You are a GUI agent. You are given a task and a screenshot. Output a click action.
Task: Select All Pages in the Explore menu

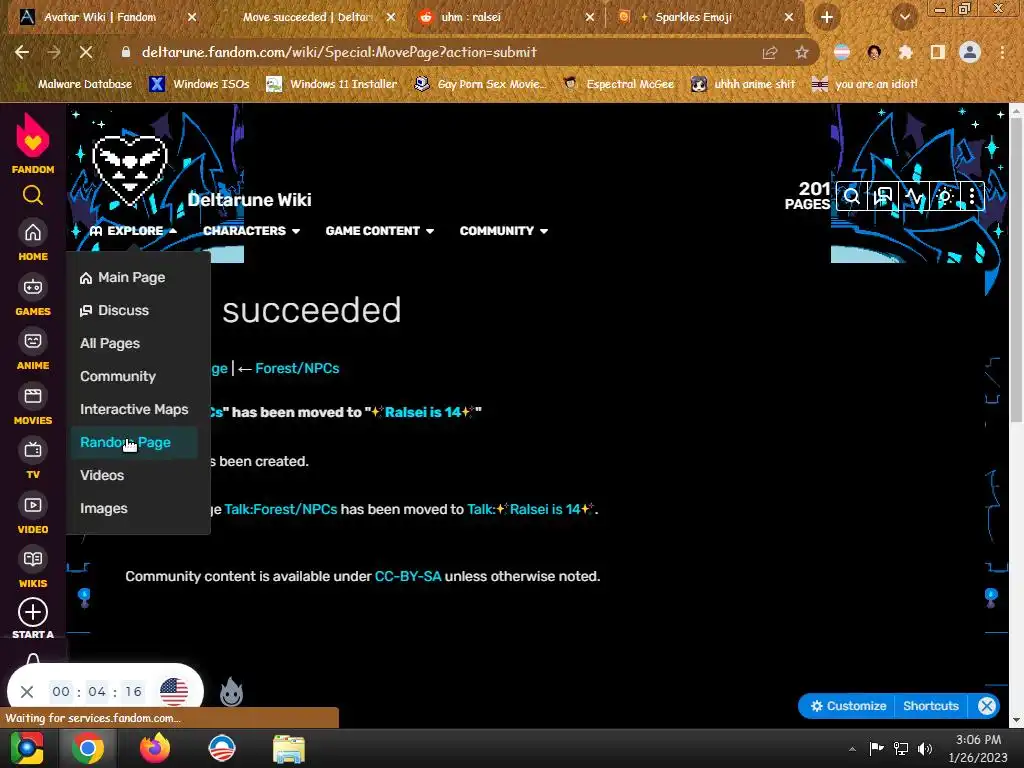110,344
